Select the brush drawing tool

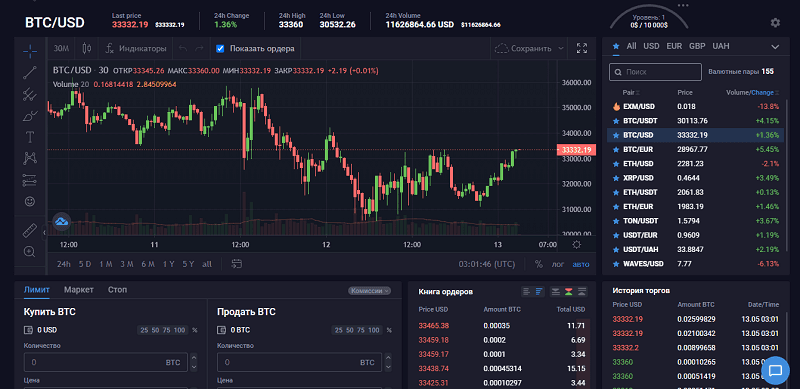point(30,116)
